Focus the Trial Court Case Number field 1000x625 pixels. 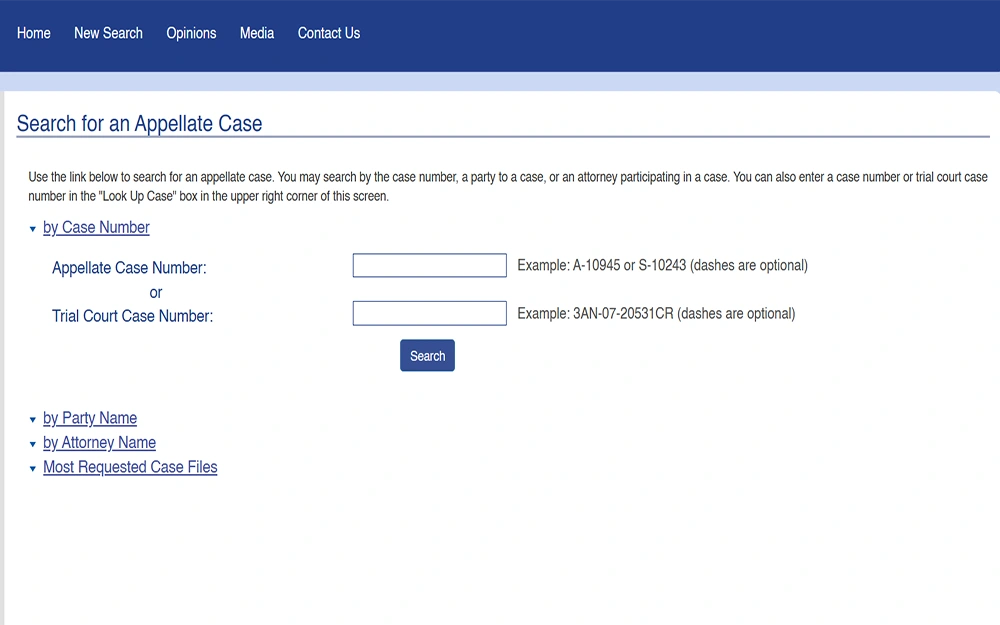430,313
